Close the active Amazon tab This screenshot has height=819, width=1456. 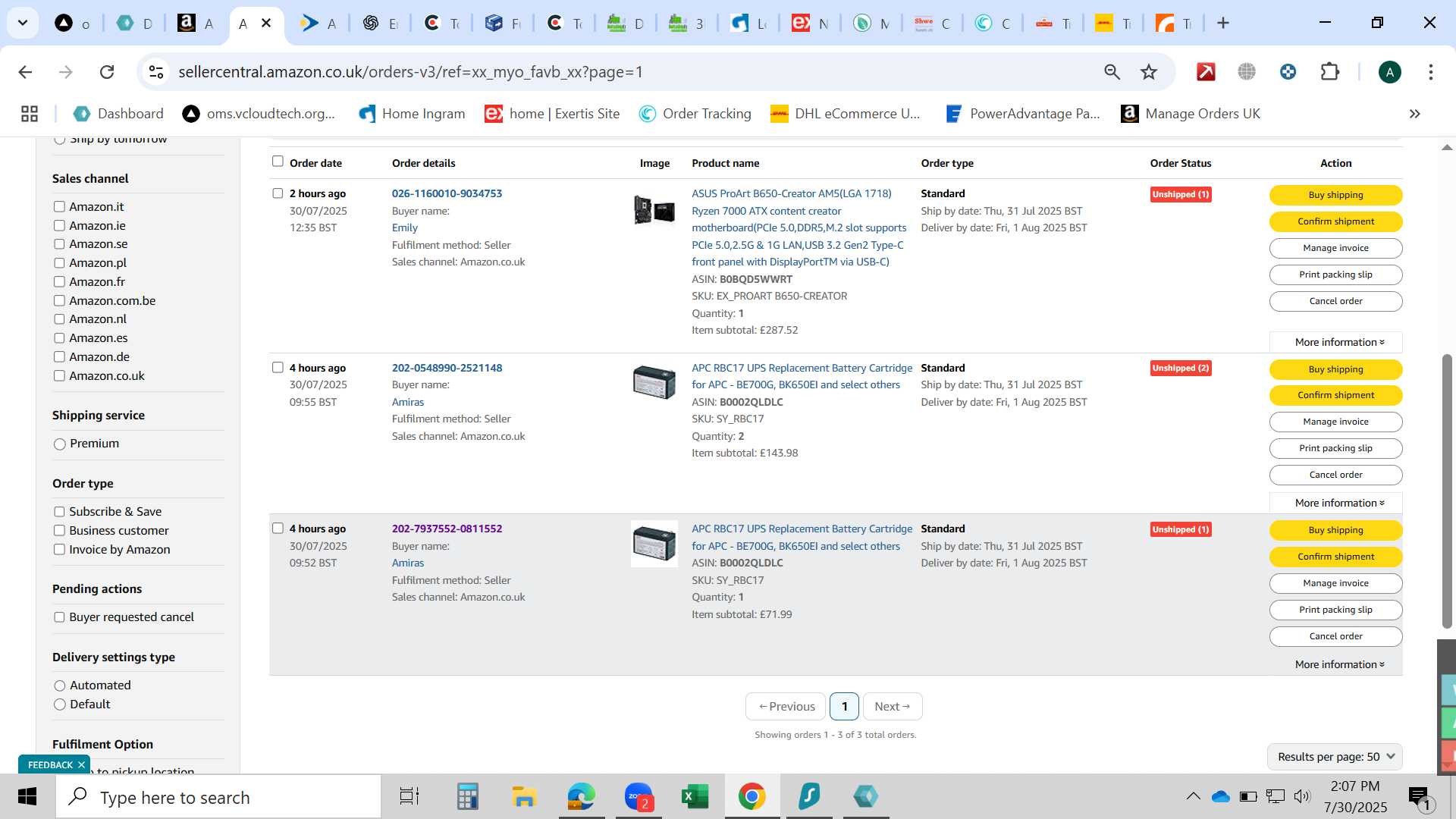266,24
